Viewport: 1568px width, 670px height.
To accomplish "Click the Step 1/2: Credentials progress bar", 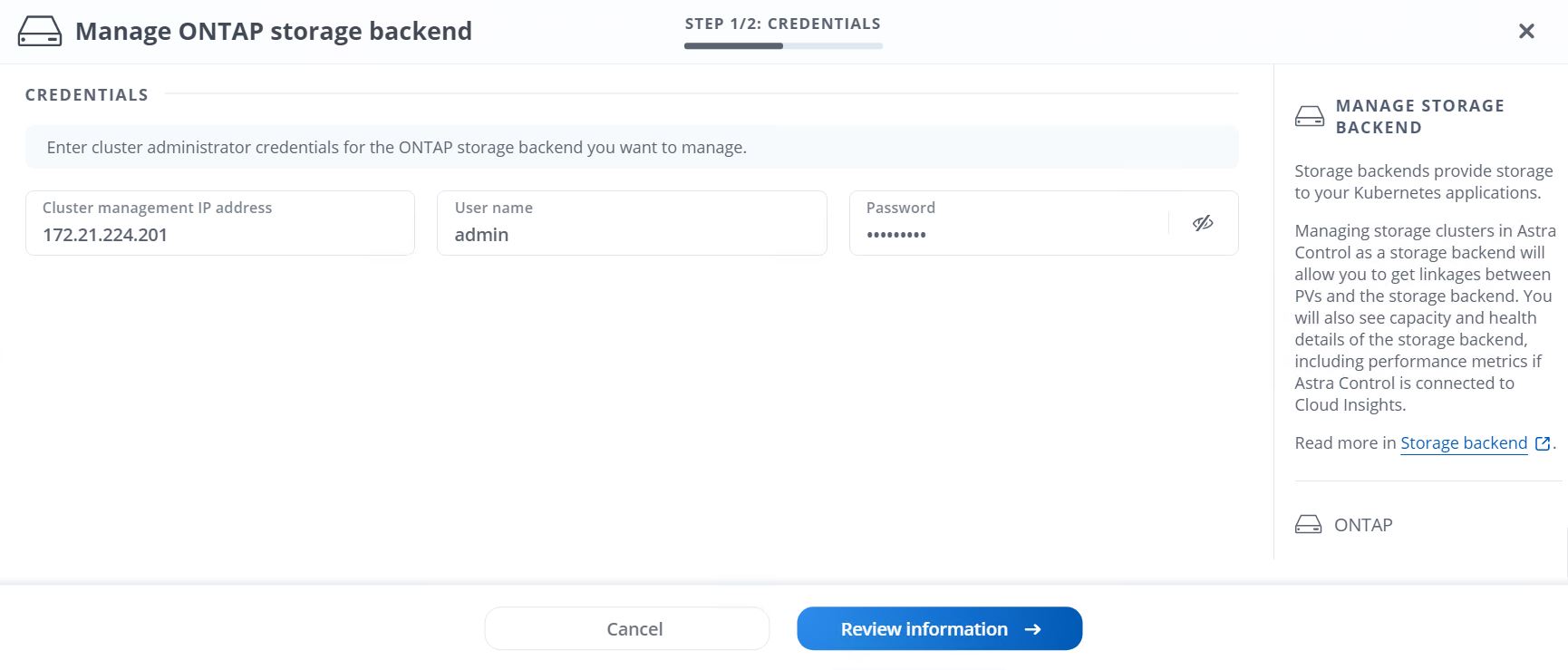I will coord(783,46).
